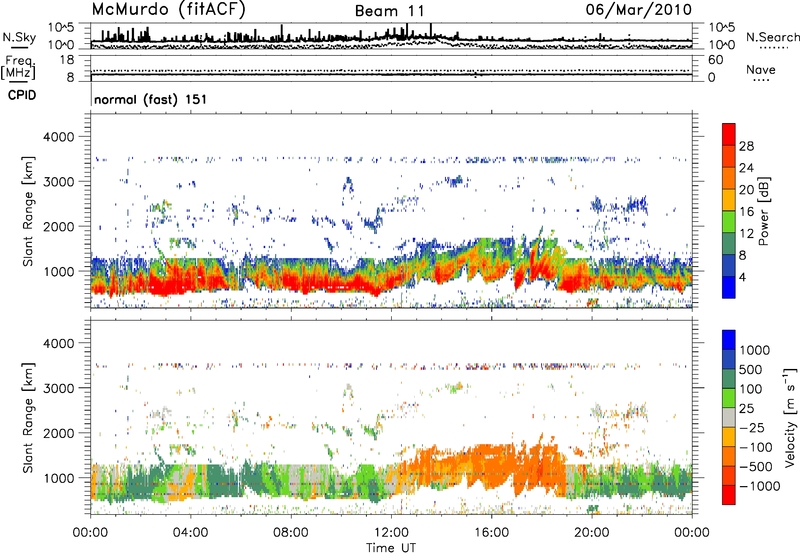Screen dimensions: 800x554
Task: Select the Beam 11 label
Action: [389, 11]
